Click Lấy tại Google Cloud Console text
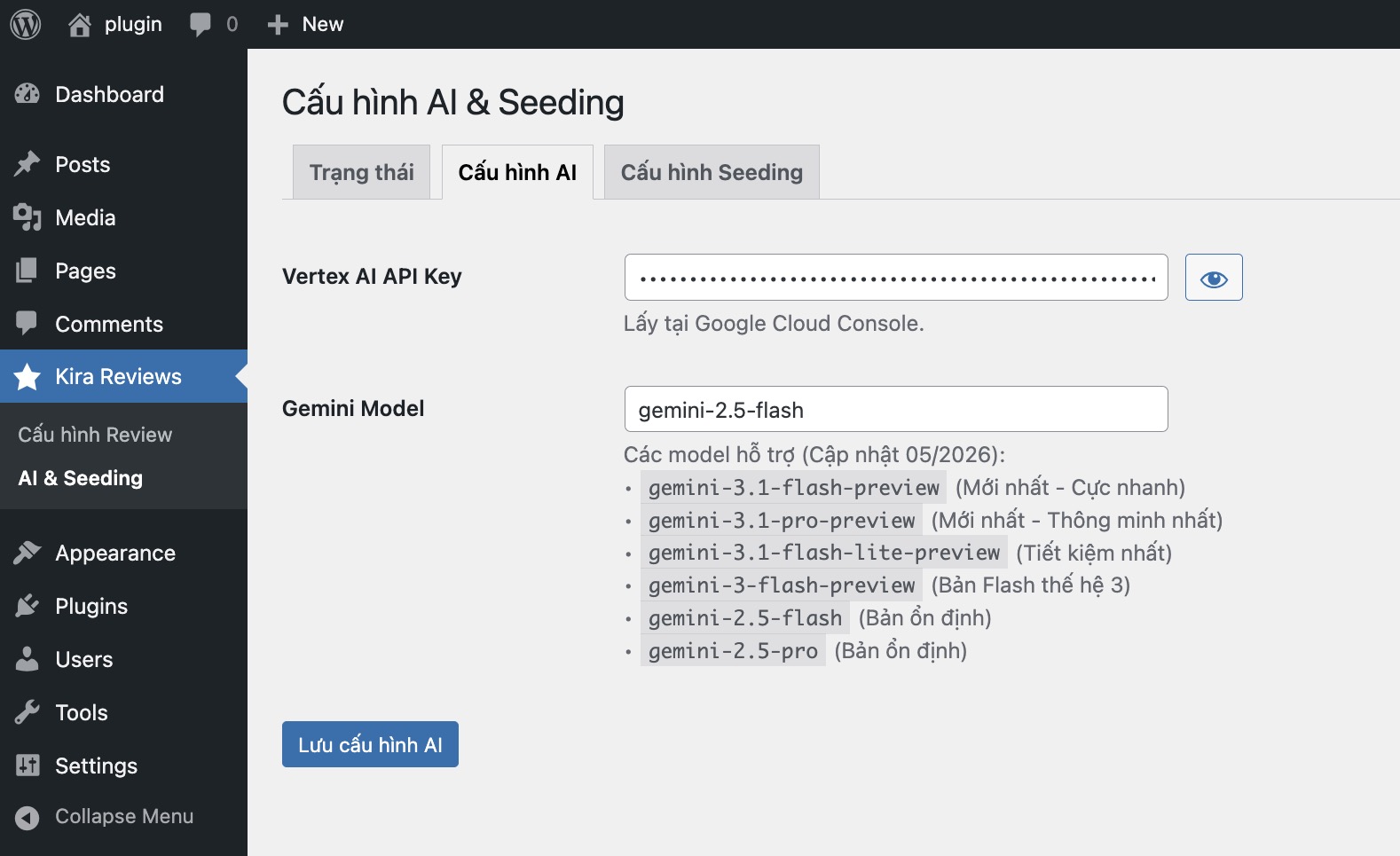This screenshot has width=1400, height=856. click(774, 324)
